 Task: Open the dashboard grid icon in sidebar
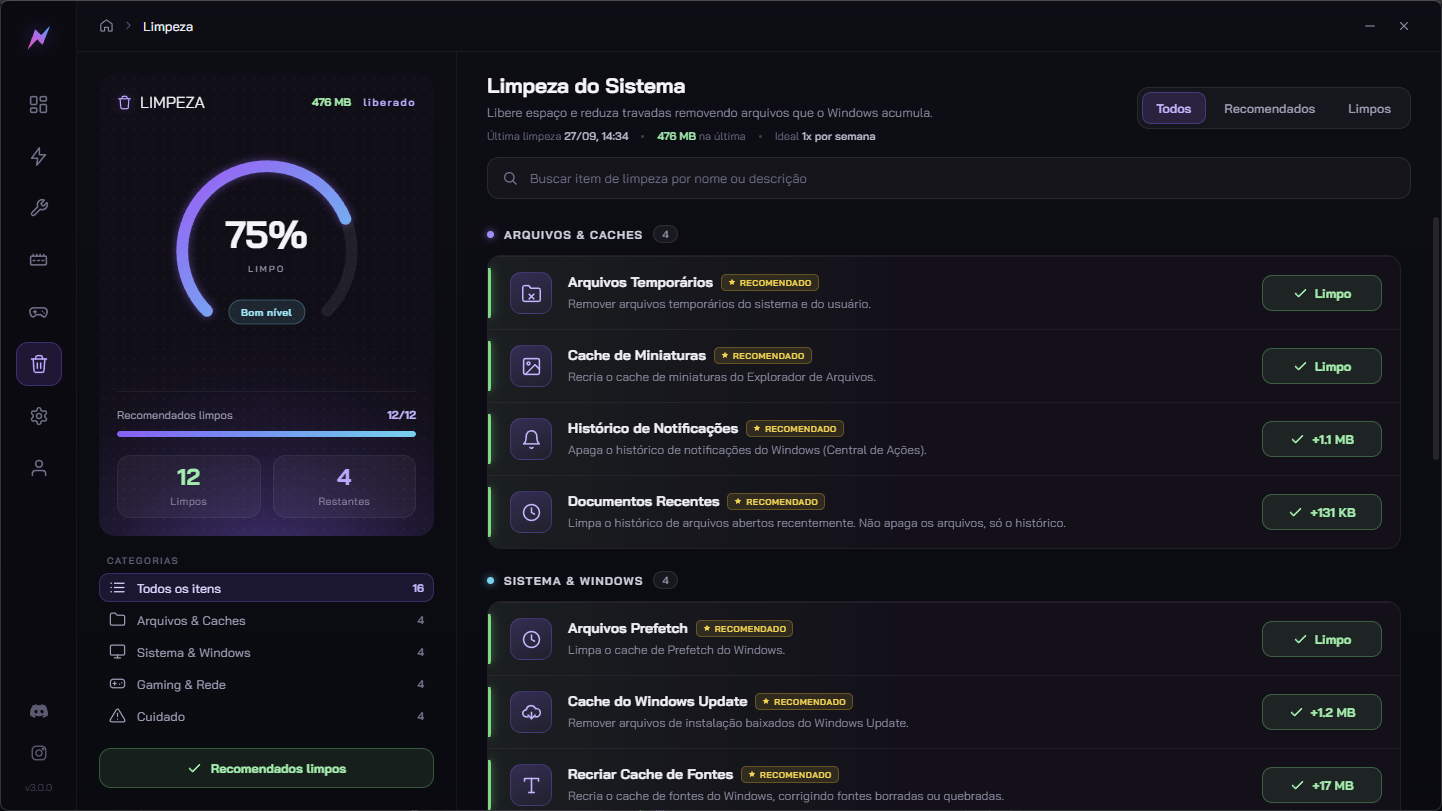[x=38, y=105]
